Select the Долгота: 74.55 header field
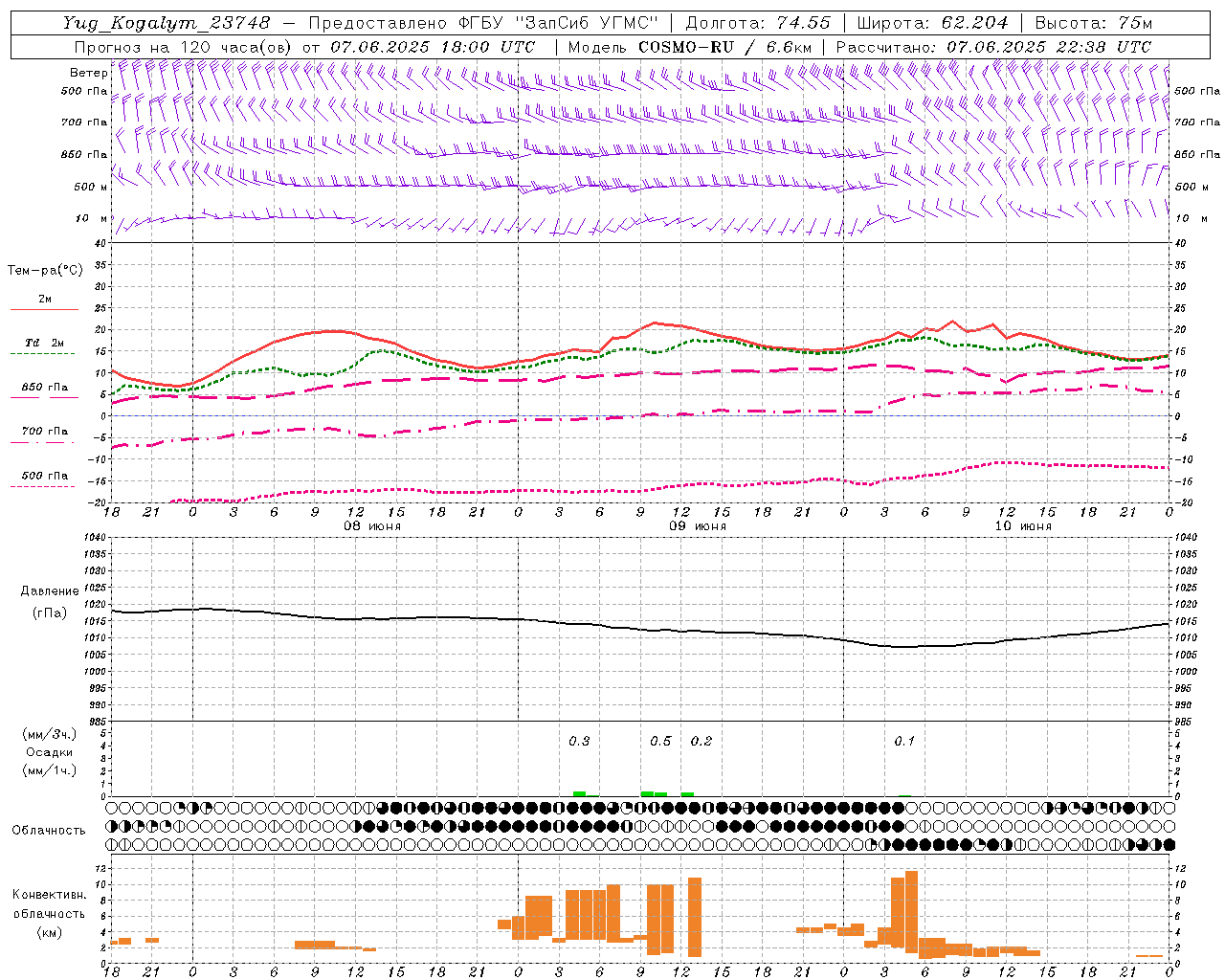The height and width of the screenshot is (980, 1225). (758, 23)
